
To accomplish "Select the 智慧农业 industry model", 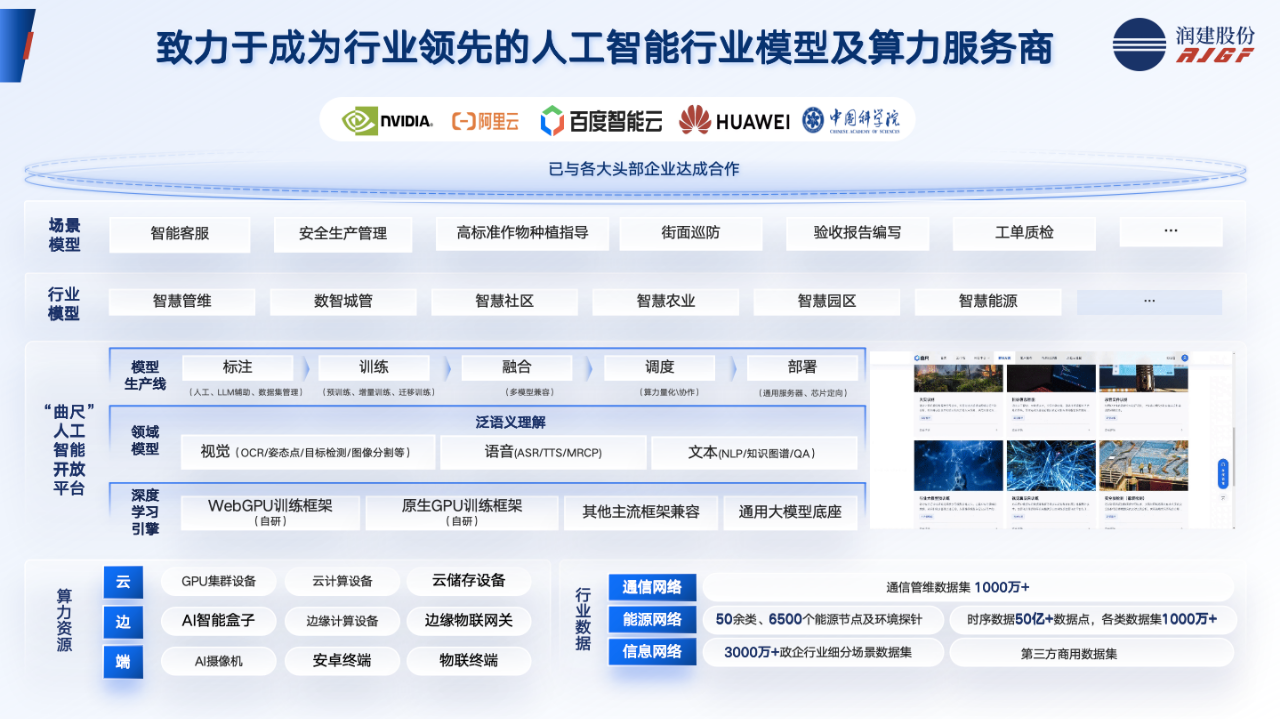I will [665, 301].
